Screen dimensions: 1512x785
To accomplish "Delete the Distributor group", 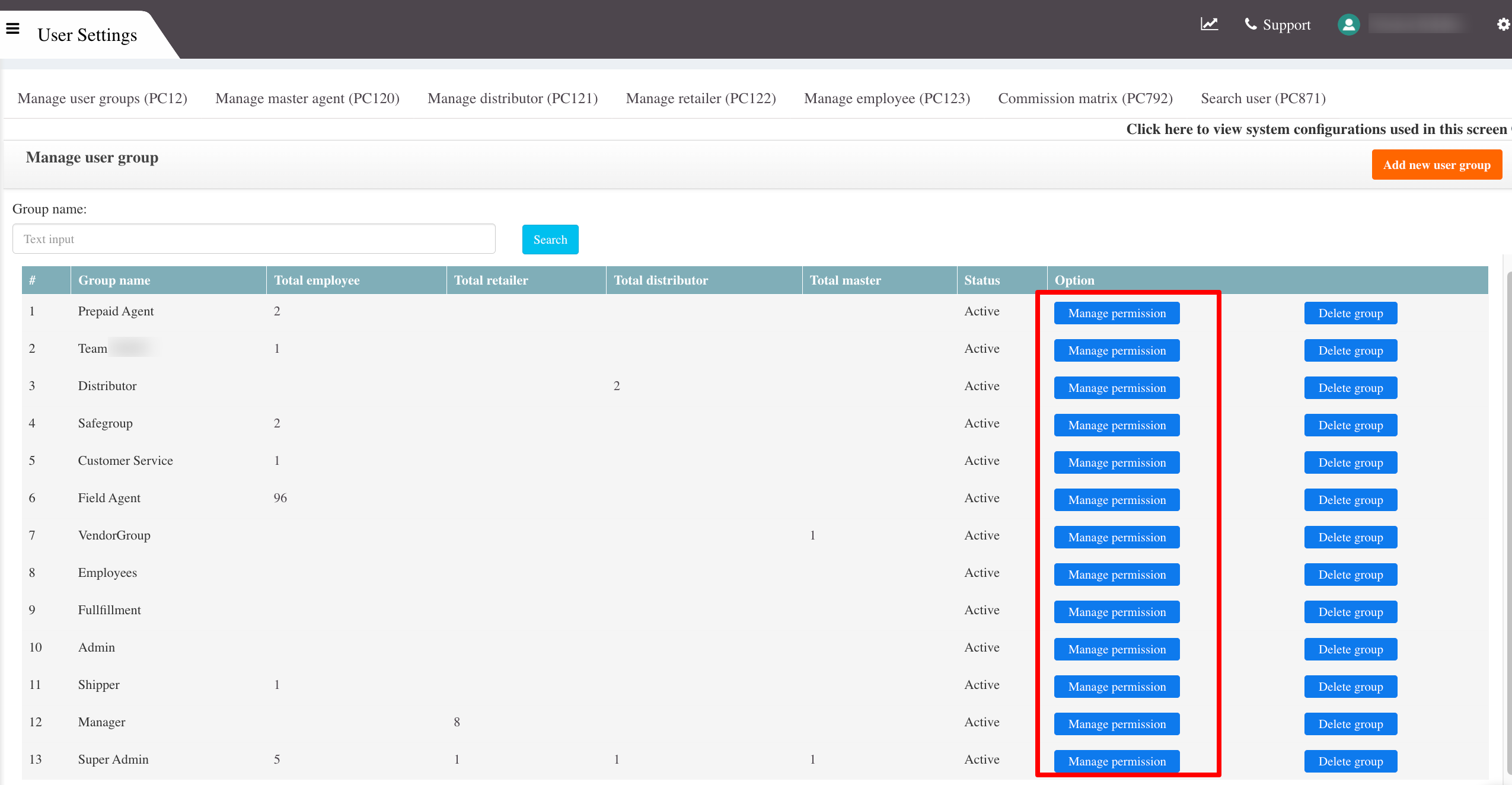I will coord(1351,388).
